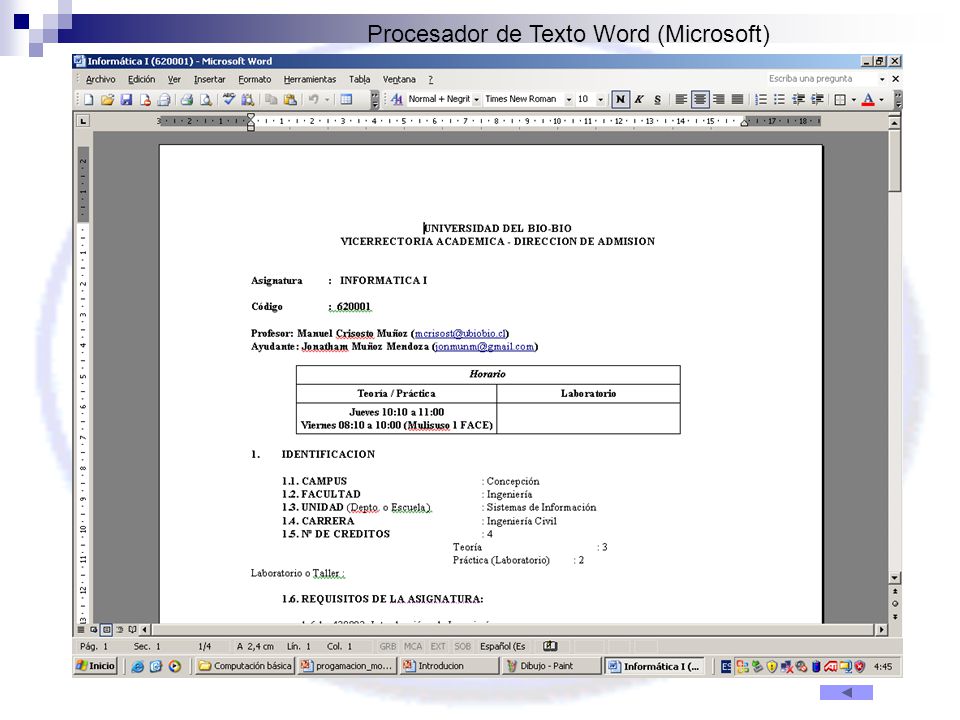Click the Print icon in the toolbar
The height and width of the screenshot is (720, 960).
coord(187,100)
